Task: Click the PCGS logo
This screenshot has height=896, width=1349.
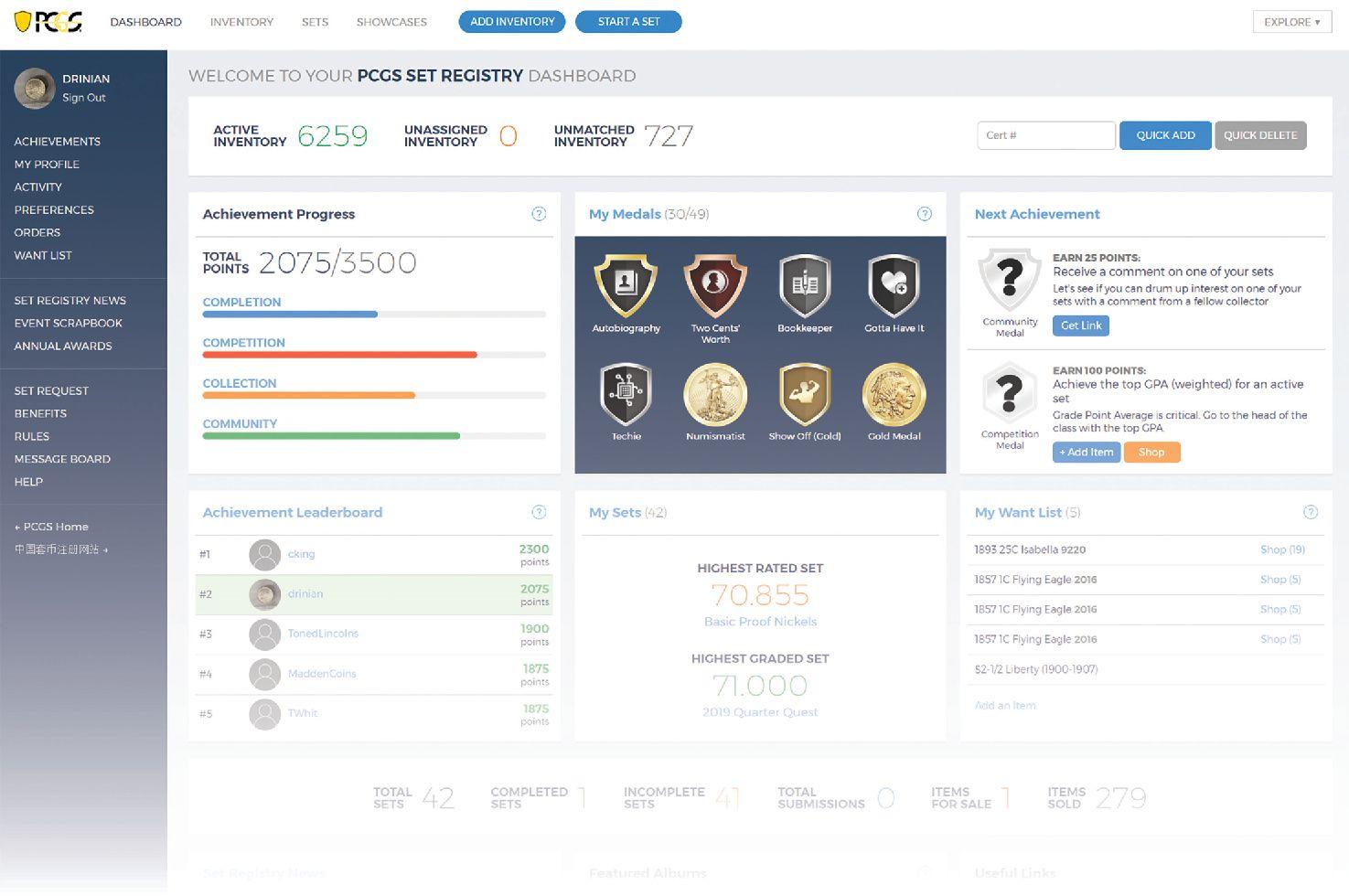Action: [x=48, y=21]
